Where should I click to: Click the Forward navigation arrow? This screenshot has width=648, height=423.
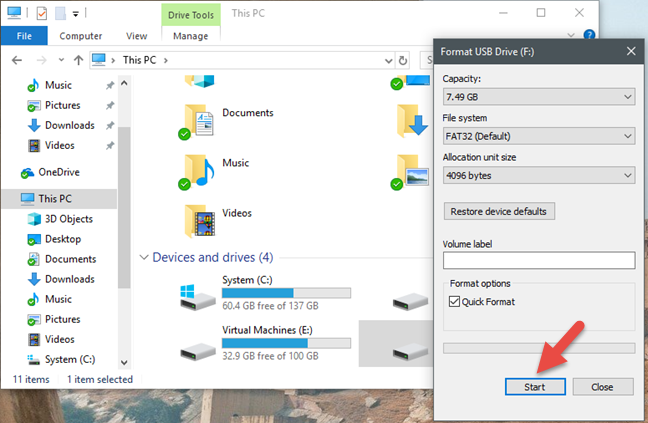coord(41,60)
